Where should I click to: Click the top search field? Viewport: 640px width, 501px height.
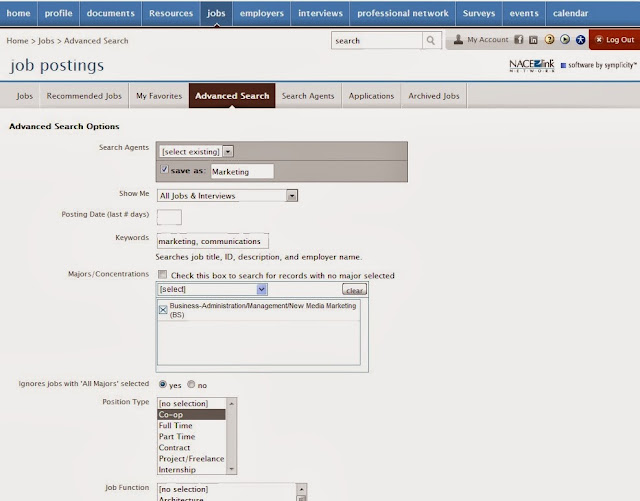(x=377, y=40)
